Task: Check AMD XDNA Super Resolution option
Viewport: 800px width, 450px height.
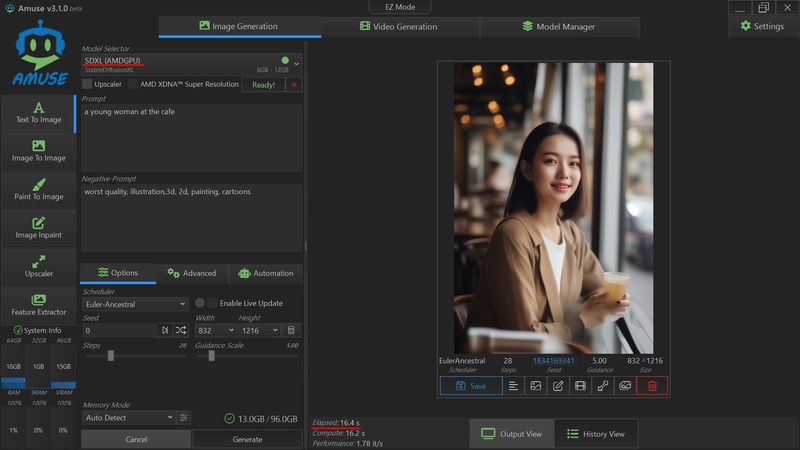Action: tap(132, 85)
